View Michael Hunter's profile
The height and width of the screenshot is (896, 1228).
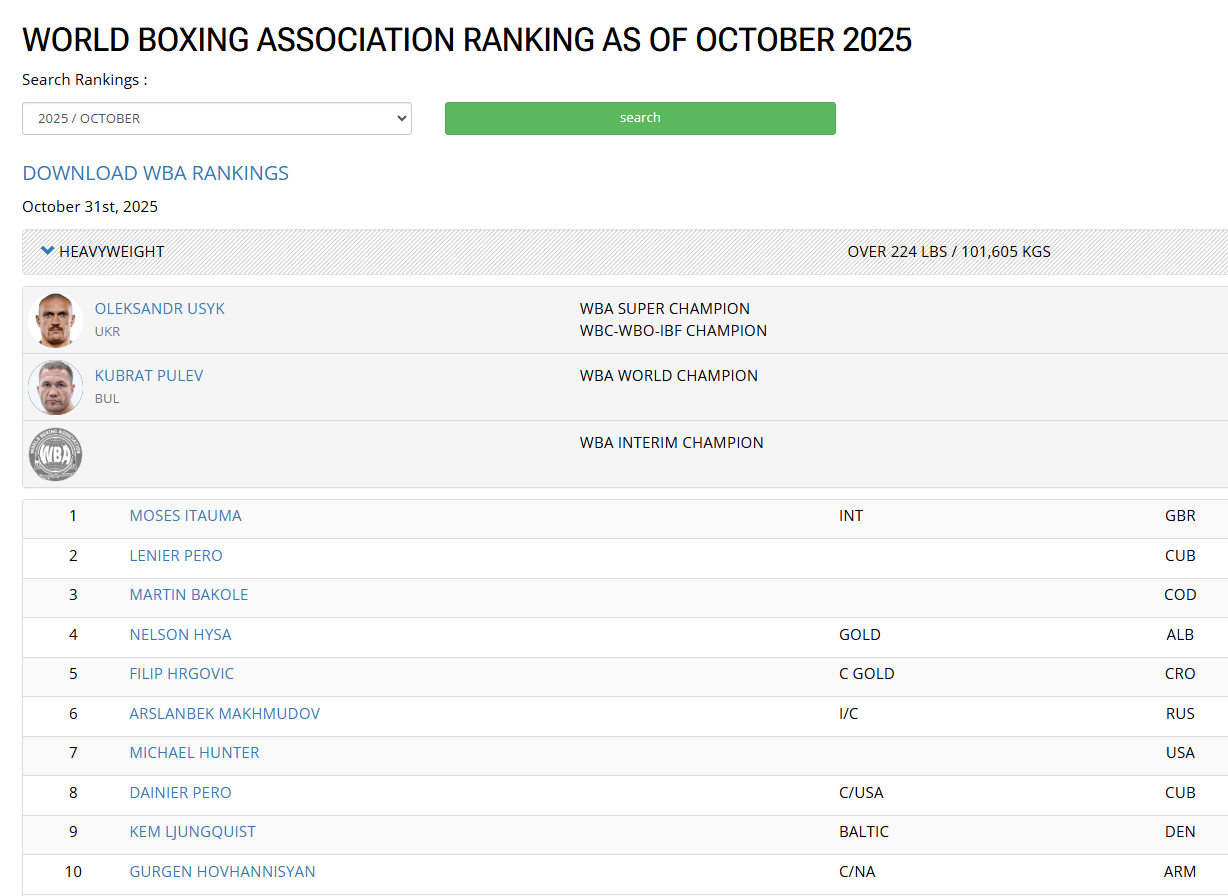(194, 752)
